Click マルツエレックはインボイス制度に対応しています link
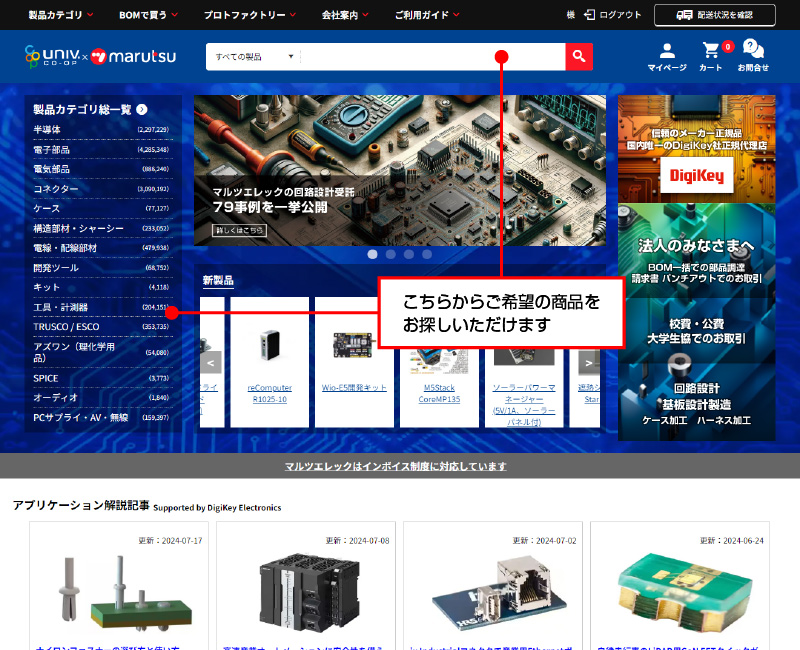The width and height of the screenshot is (800, 650). tap(395, 466)
